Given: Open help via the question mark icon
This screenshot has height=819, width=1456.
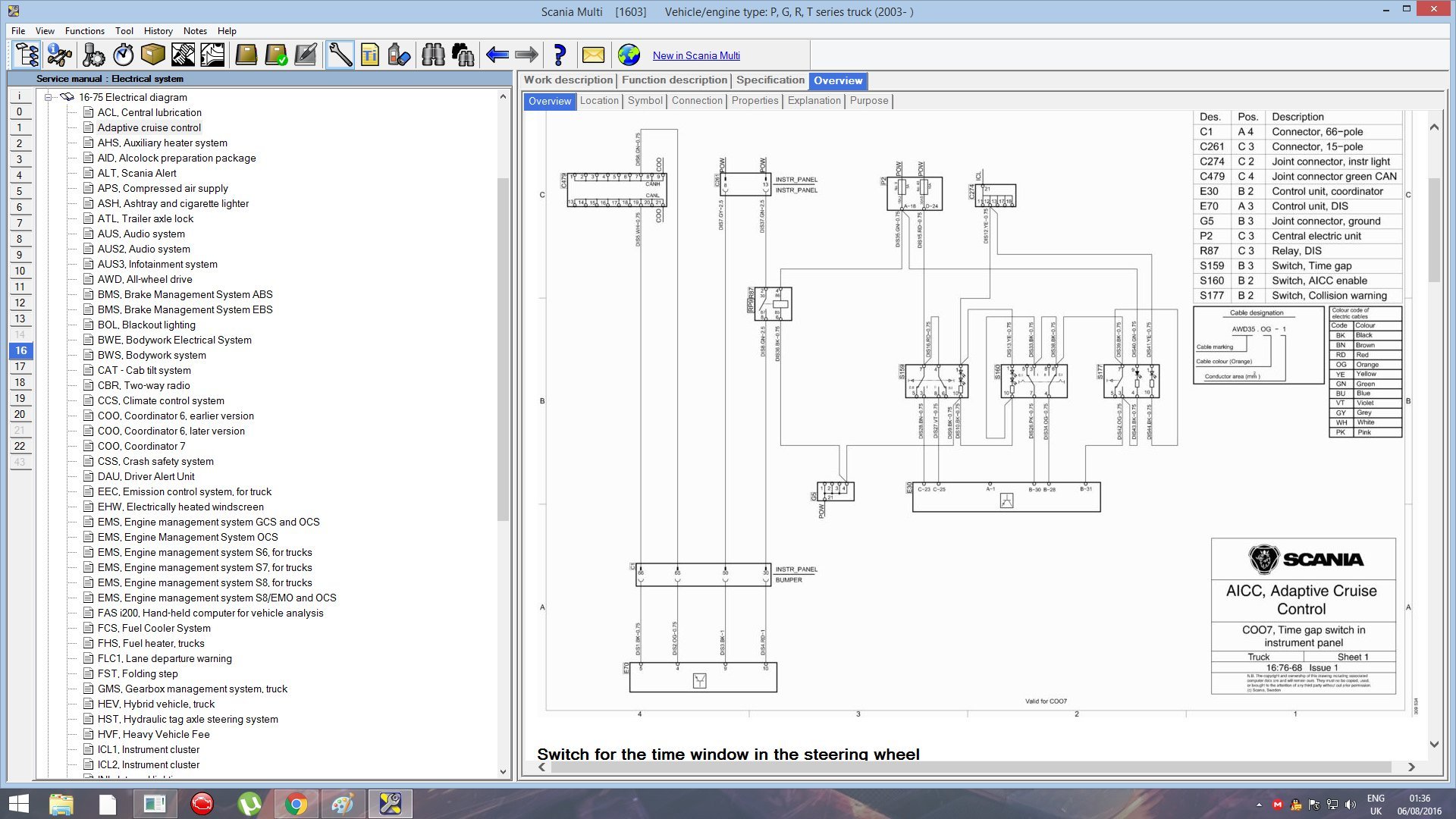Looking at the screenshot, I should [560, 55].
